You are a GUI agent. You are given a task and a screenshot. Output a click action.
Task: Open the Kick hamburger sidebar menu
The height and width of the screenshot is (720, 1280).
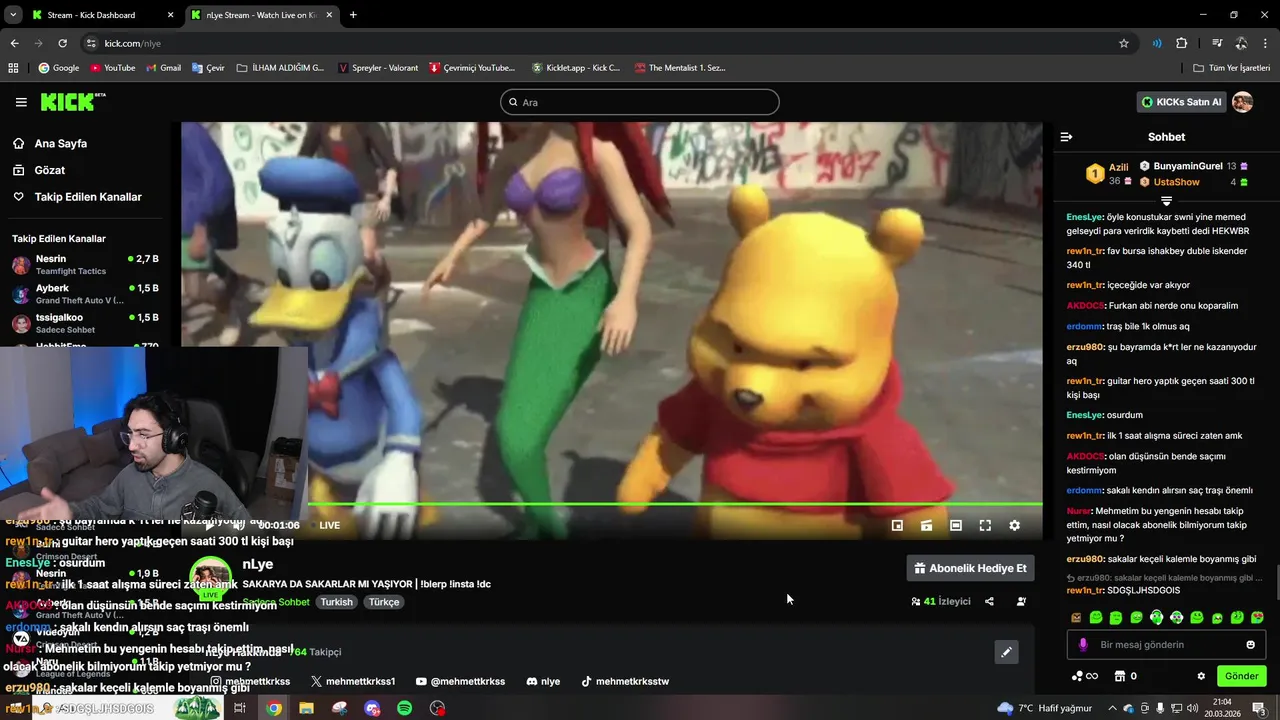click(21, 102)
